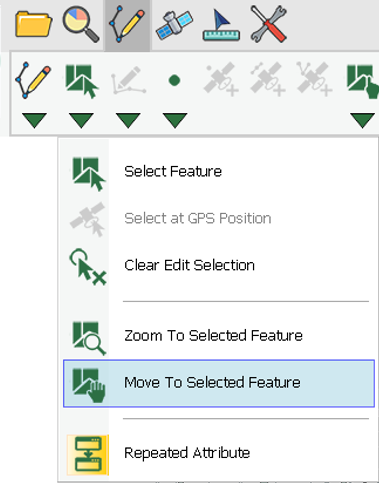Click the magnifier pie chart analysis icon

[x=81, y=25]
